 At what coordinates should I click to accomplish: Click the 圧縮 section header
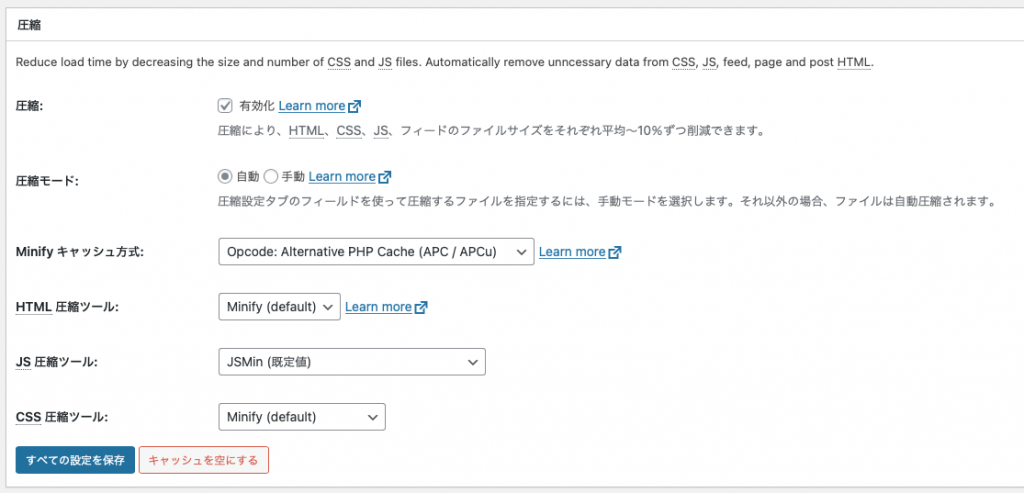[31, 25]
